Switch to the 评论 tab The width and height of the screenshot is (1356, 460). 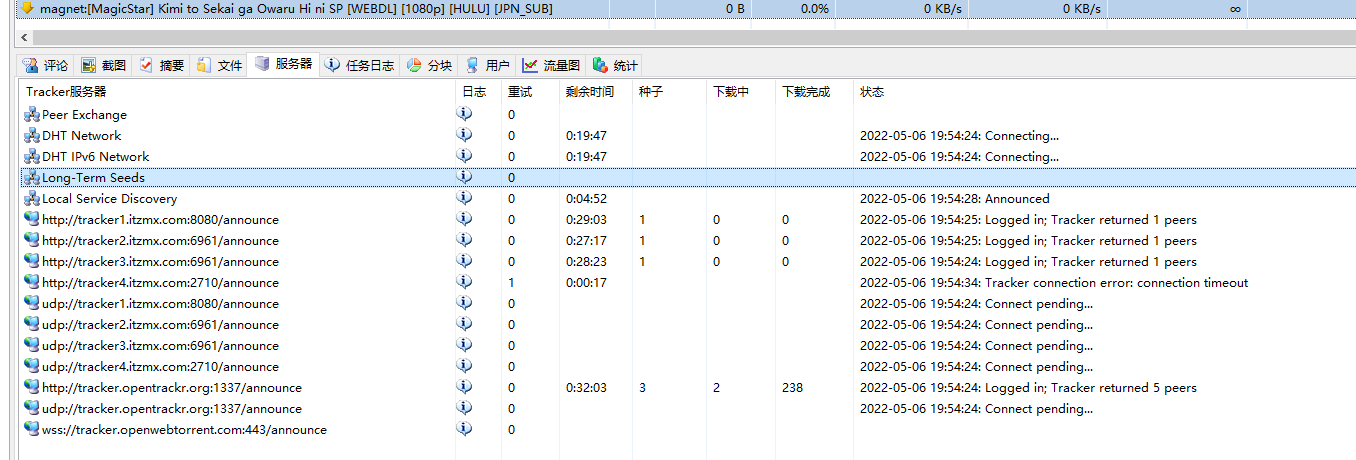[46, 65]
